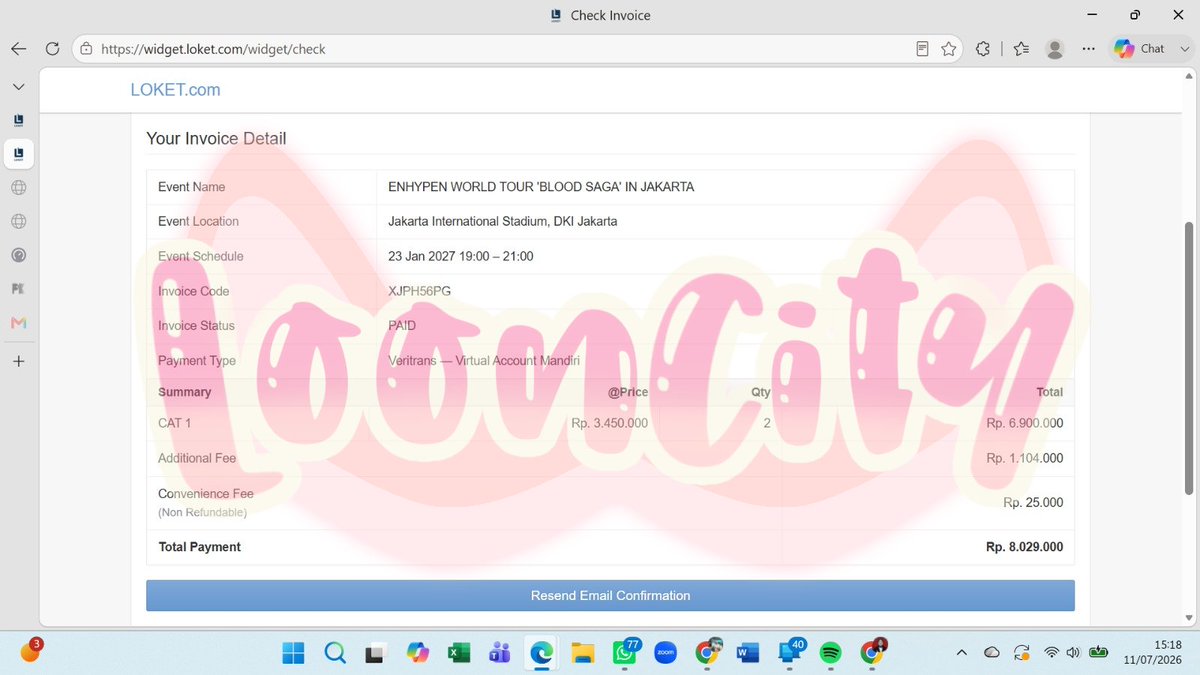Select the event name ENHYPEN WORLD TOUR text
This screenshot has width=1200, height=675.
click(x=541, y=187)
